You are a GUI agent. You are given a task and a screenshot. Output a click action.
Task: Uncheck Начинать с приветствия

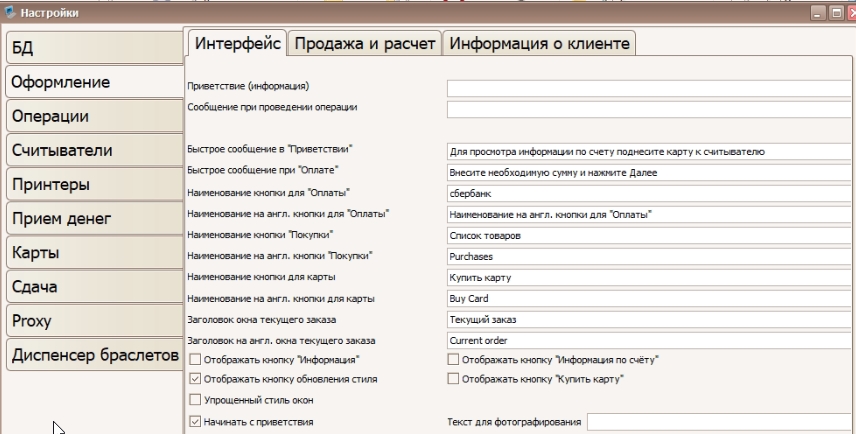[195, 421]
